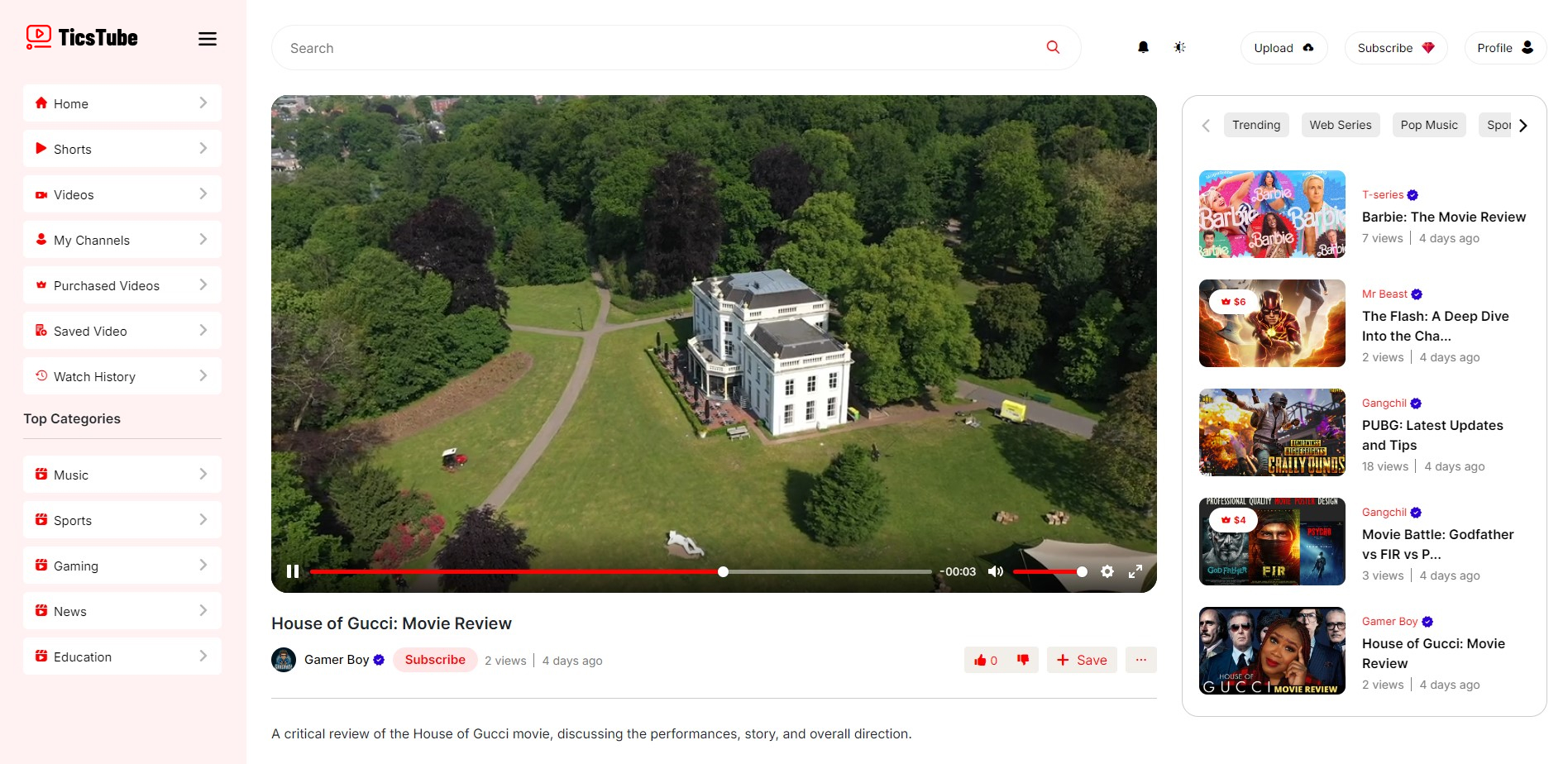This screenshot has height=764, width=1568.
Task: Like the video with thumbs up
Action: [986, 660]
